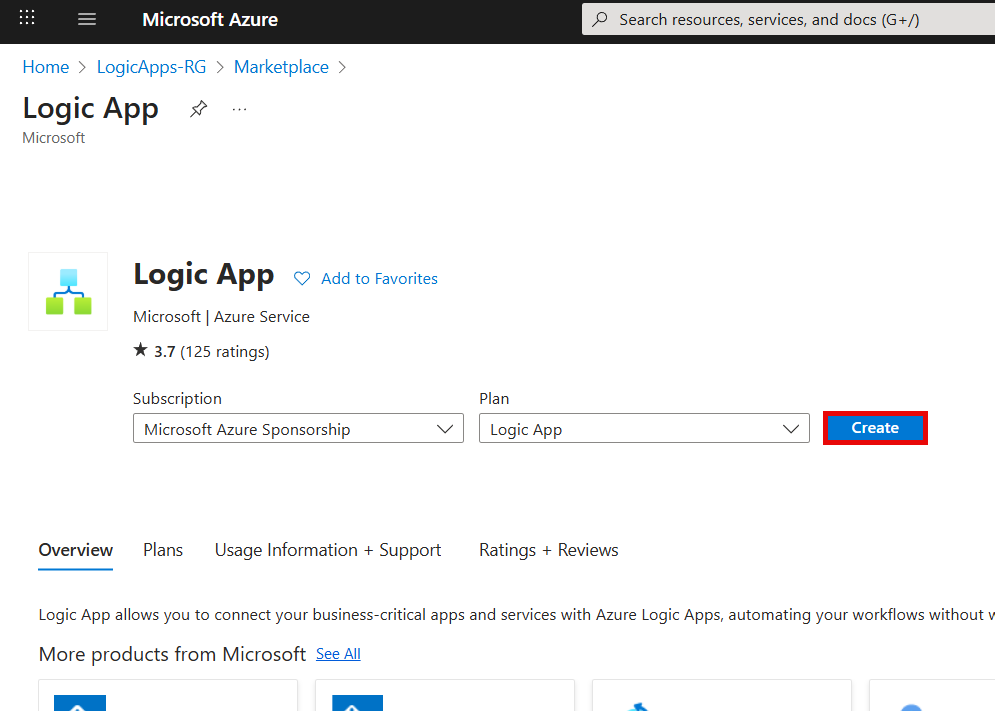Image resolution: width=995 pixels, height=711 pixels.
Task: Click the 3.7 (125 ratings) text
Action: click(x=212, y=352)
